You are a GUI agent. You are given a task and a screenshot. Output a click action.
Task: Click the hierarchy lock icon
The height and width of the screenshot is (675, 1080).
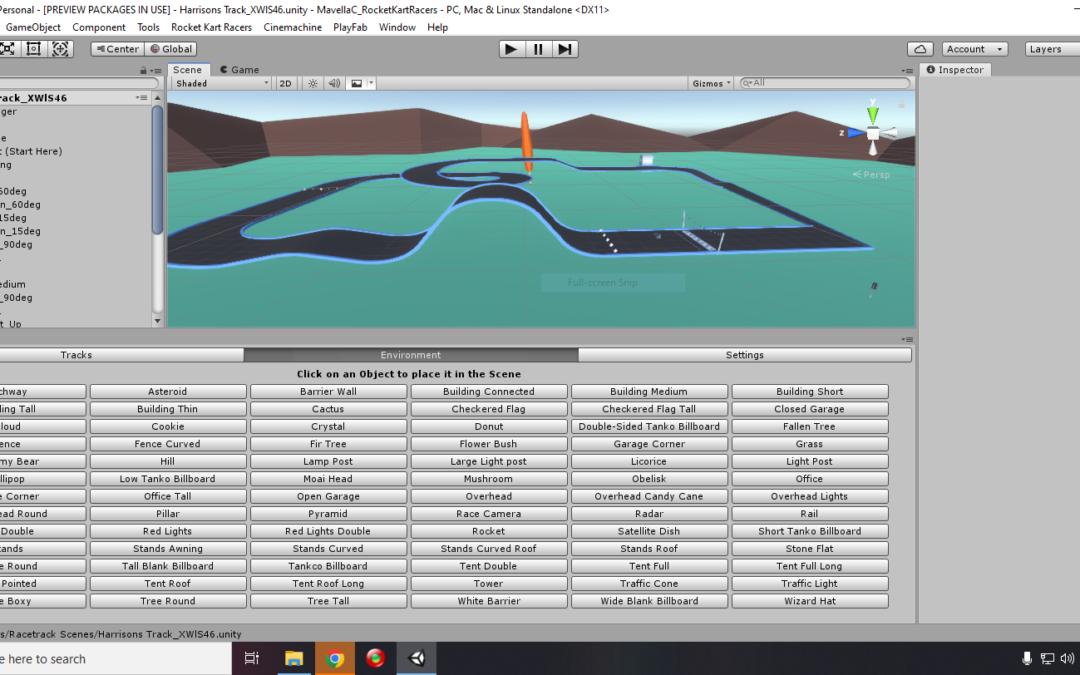143,70
